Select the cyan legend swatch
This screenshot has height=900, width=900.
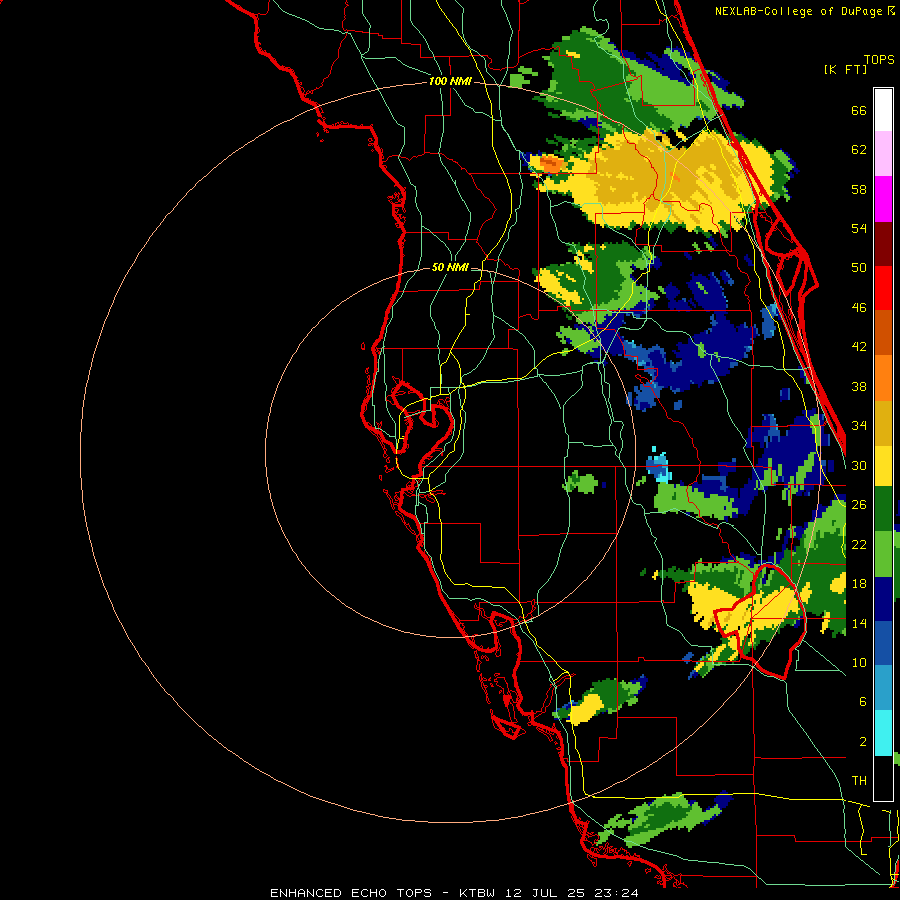pos(883,734)
